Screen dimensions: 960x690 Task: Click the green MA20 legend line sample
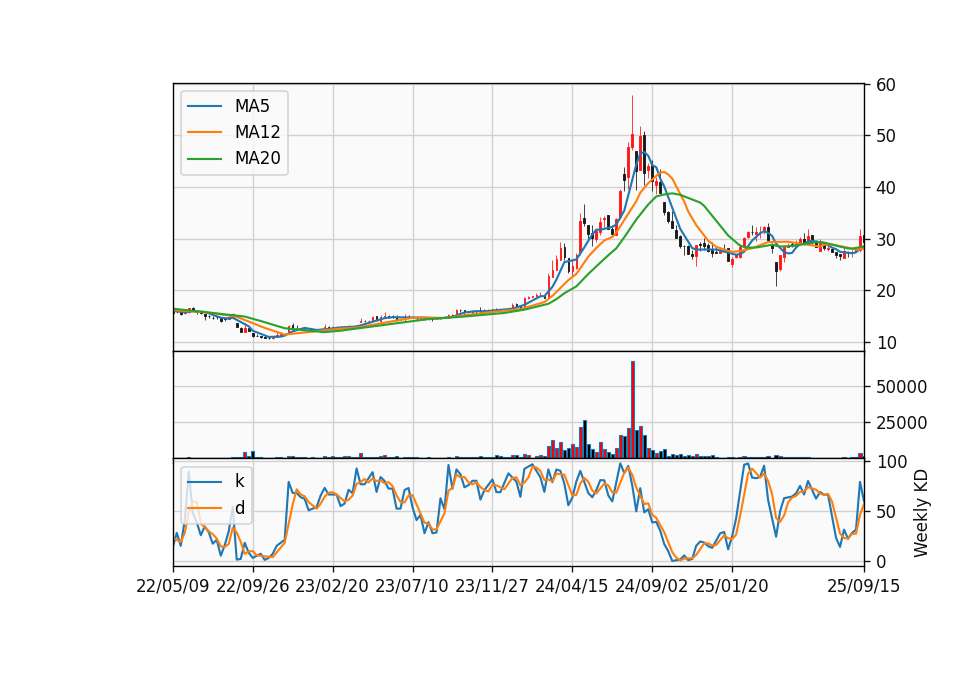[204, 159]
